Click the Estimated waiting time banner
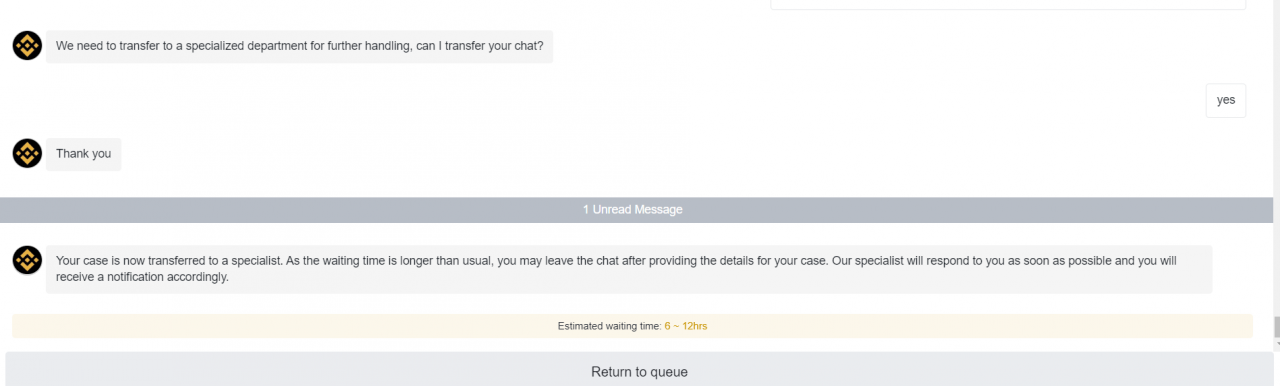 (632, 326)
